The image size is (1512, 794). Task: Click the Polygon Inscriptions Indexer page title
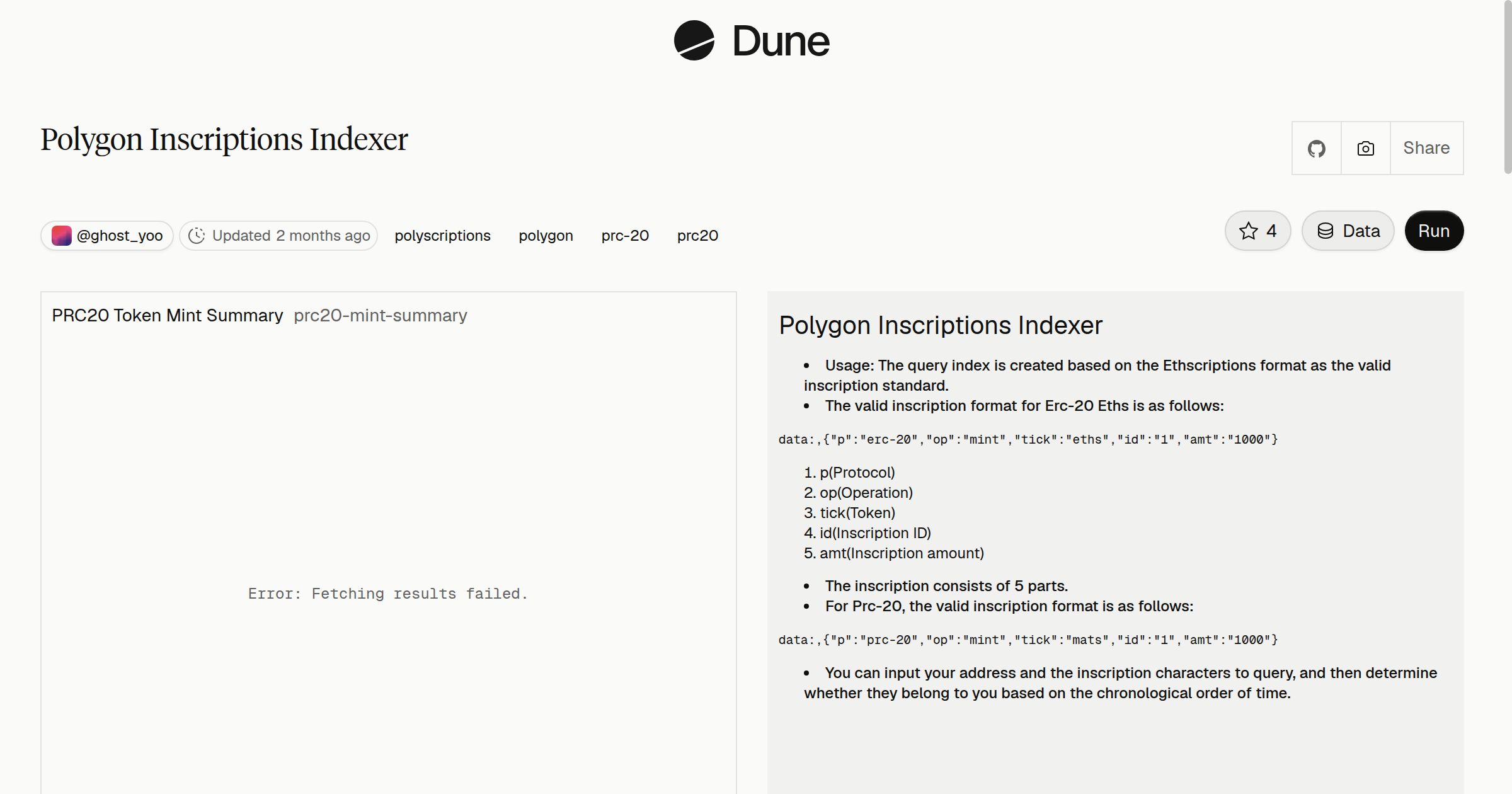click(224, 139)
